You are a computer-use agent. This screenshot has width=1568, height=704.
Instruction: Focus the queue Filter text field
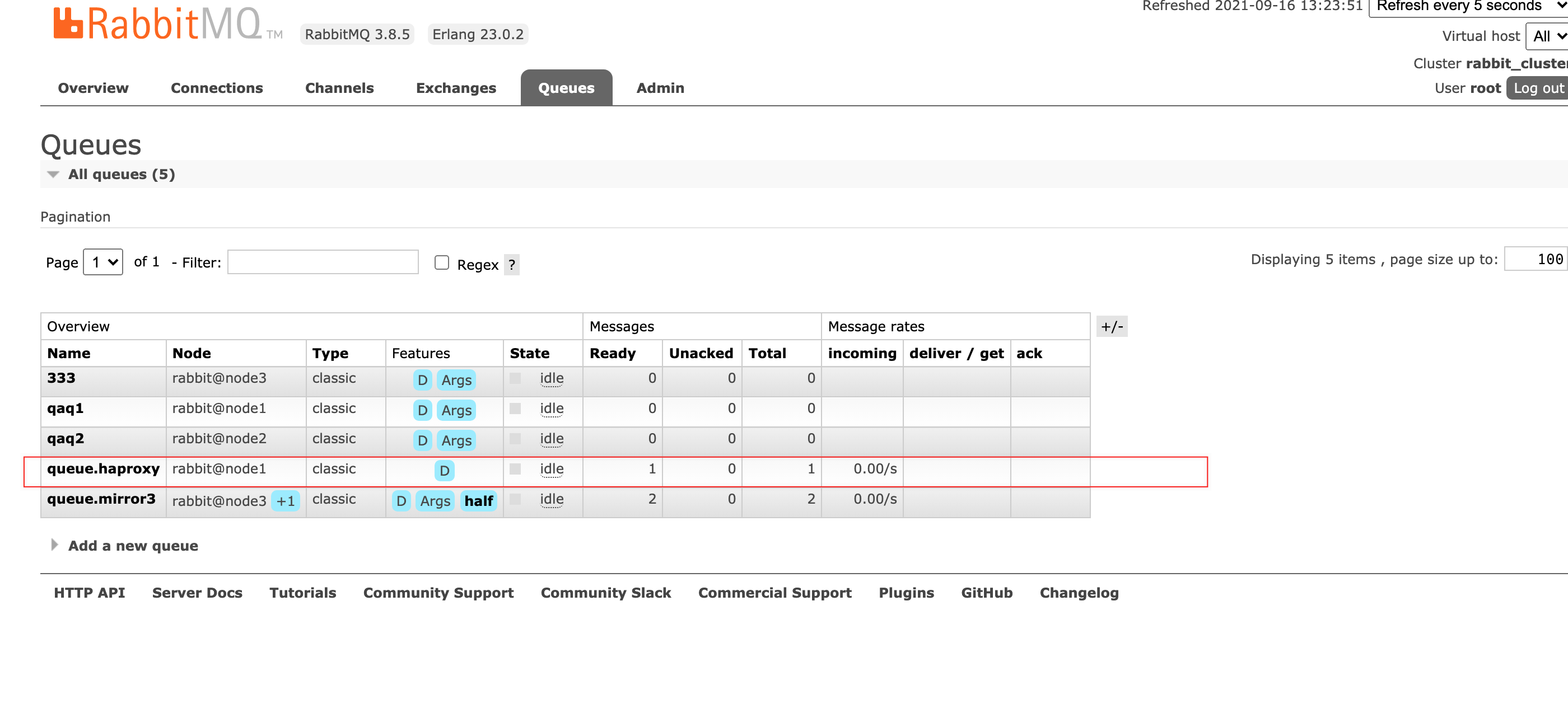pyautogui.click(x=323, y=262)
